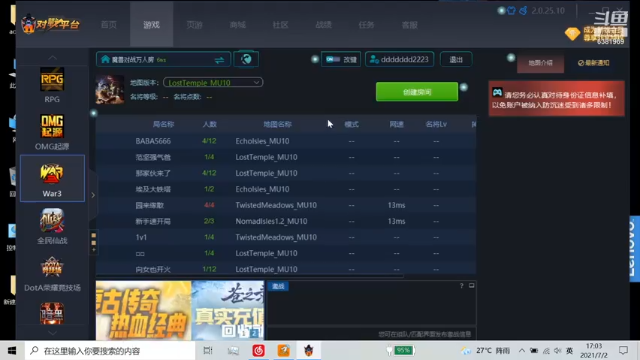Click the gold diamond VIP icon
The image size is (640, 360).
(572, 33)
